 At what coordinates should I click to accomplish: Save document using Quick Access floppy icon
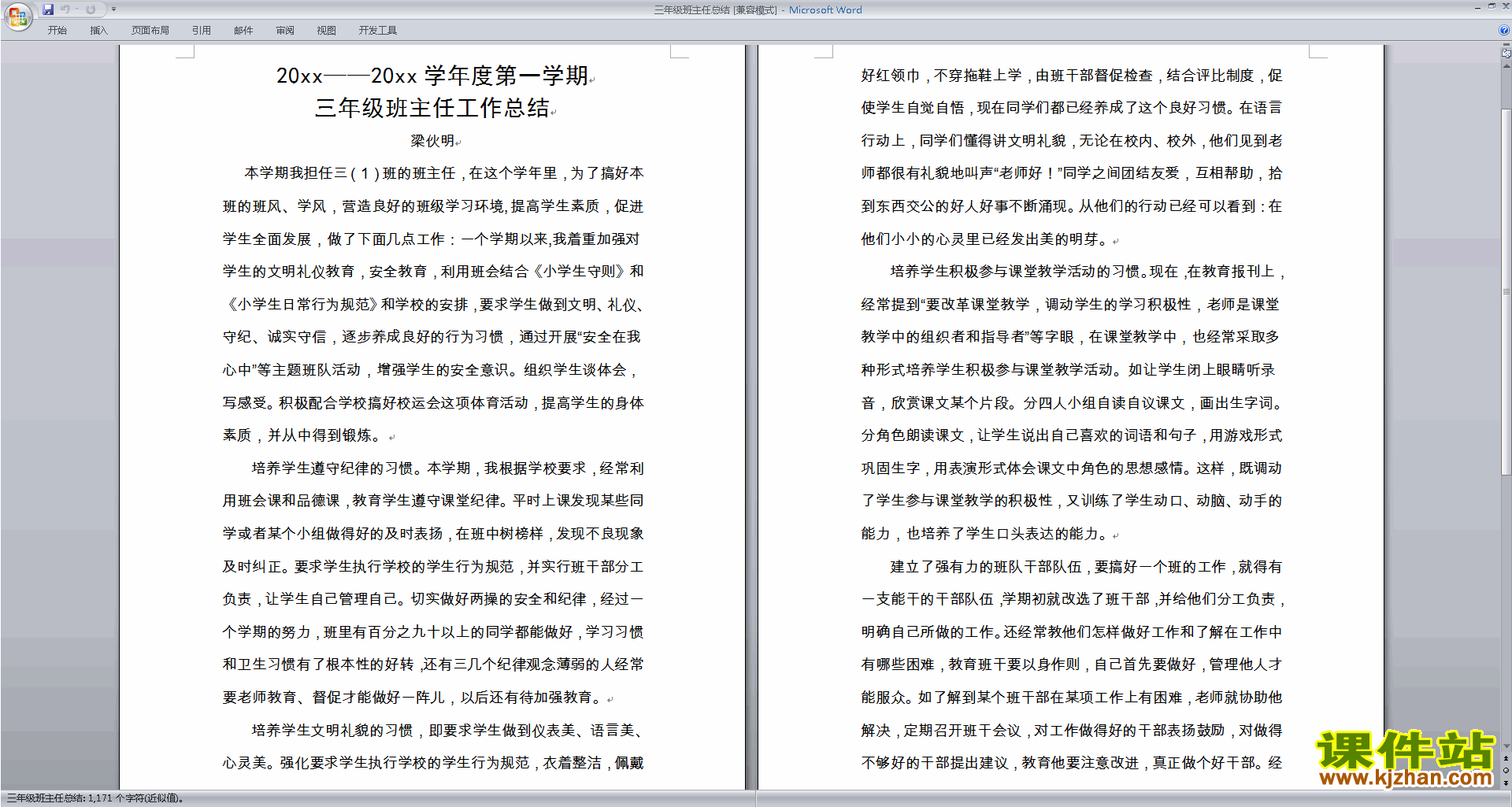pyautogui.click(x=48, y=9)
